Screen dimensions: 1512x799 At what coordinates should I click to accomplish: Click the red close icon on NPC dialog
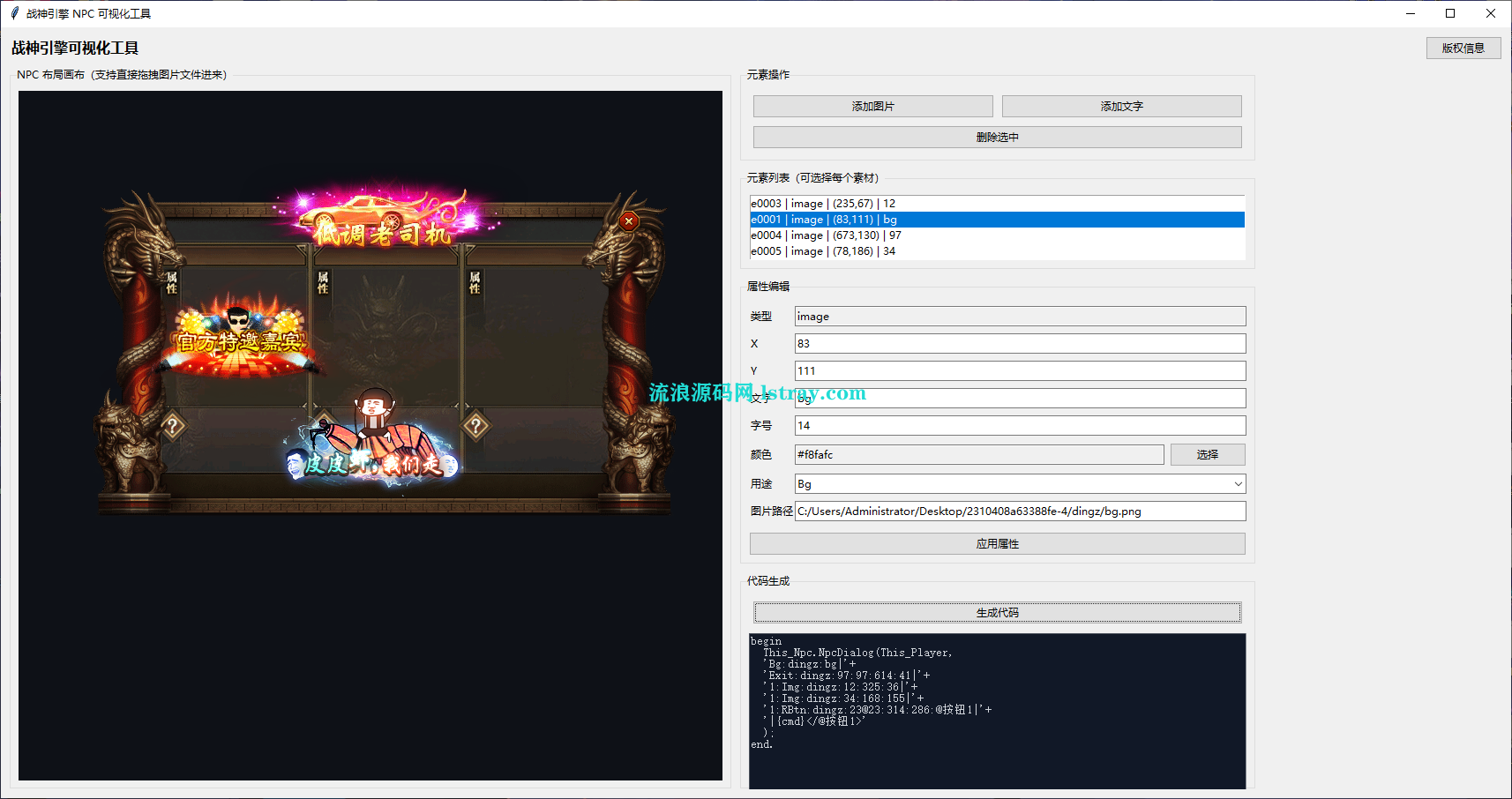628,221
